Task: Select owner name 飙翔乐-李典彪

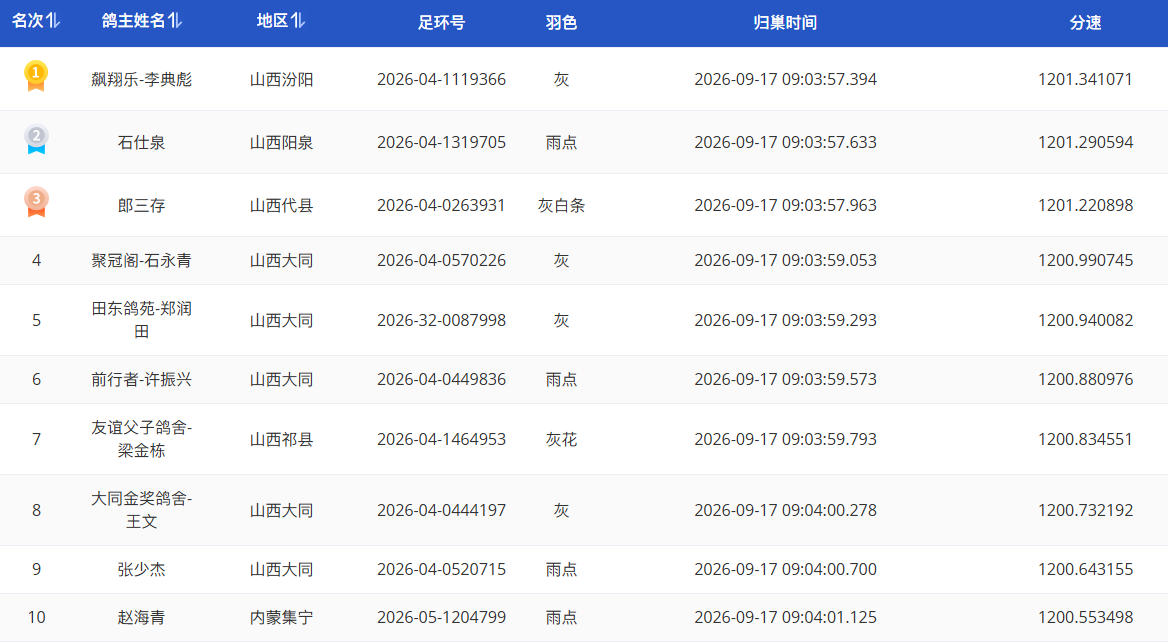Action: click(x=142, y=79)
